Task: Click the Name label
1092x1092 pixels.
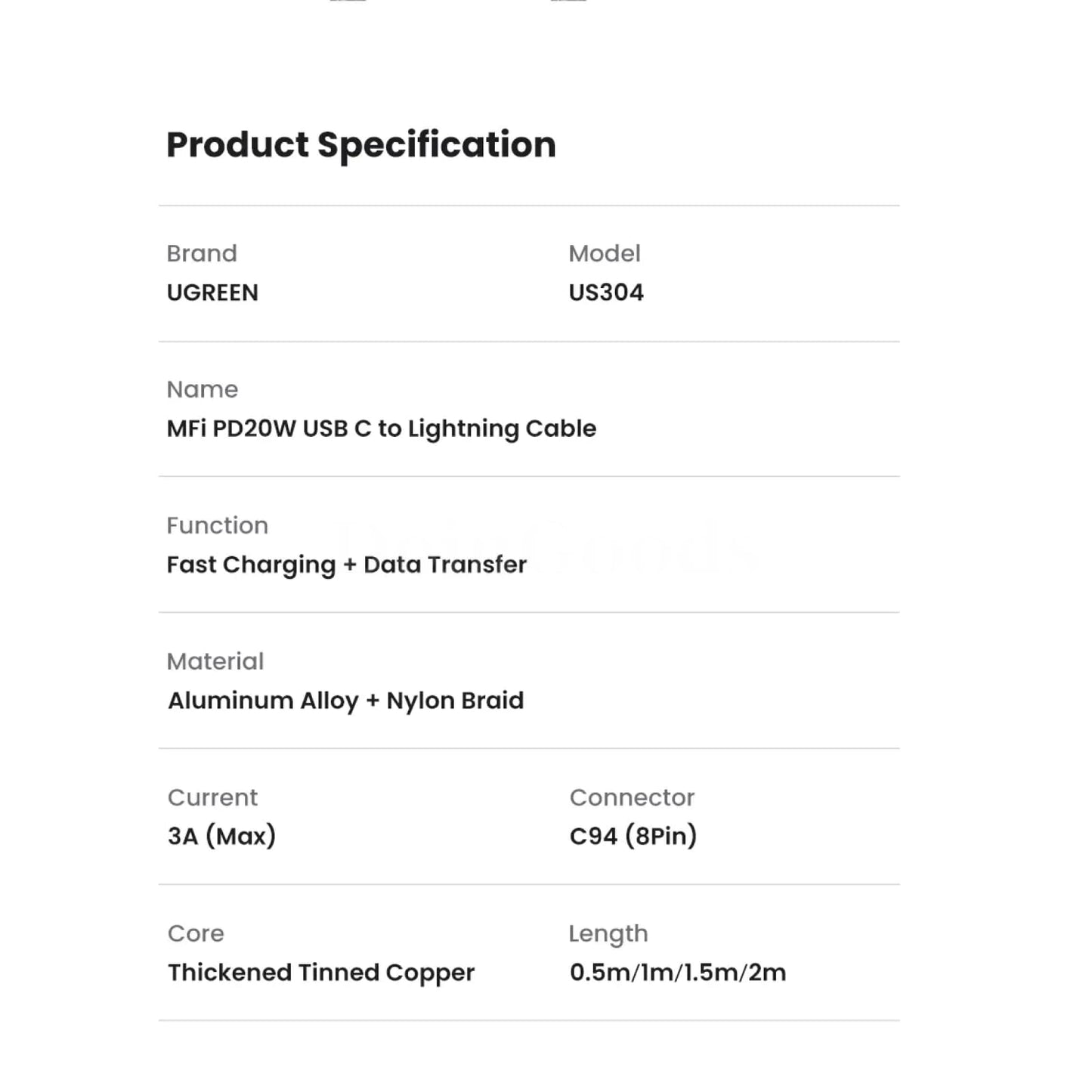Action: coord(202,389)
